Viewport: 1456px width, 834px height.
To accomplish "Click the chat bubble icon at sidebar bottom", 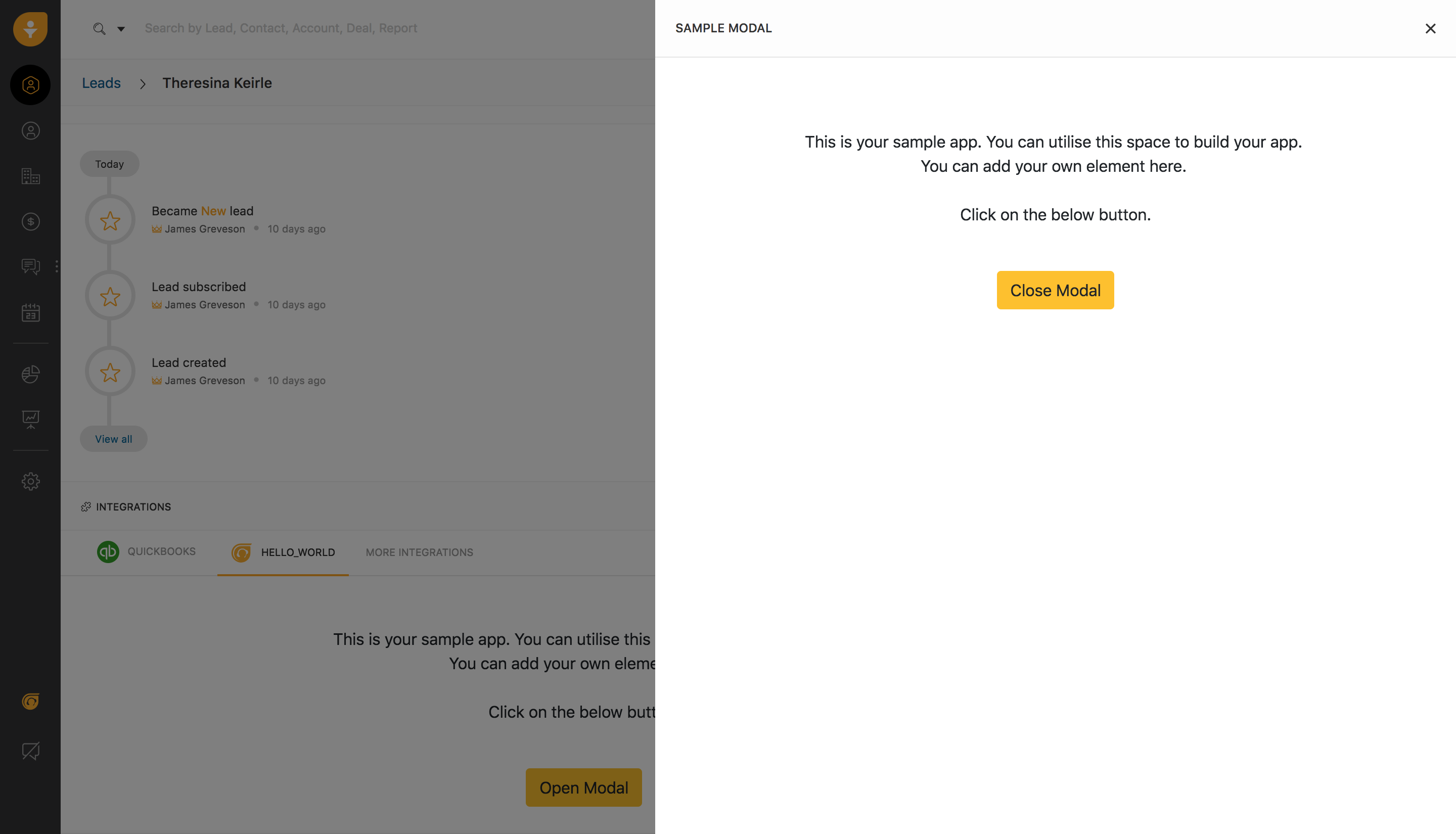I will (30, 751).
